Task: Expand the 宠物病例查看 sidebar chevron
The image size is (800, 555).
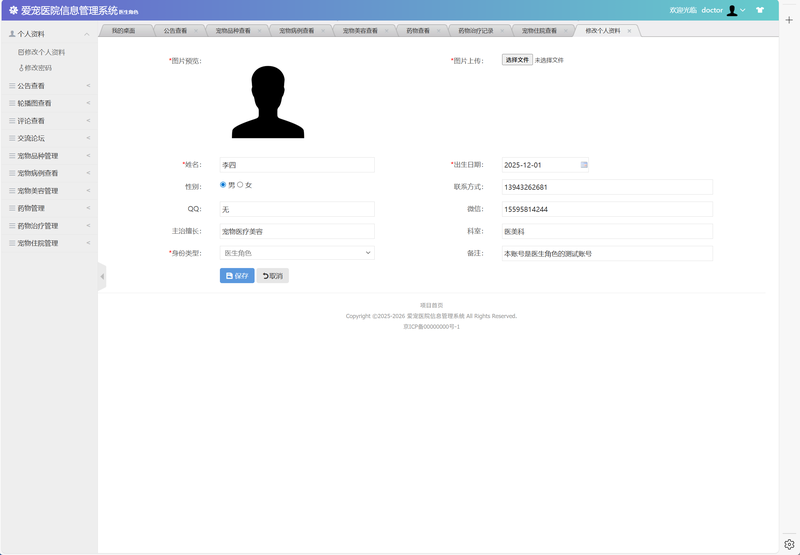Action: click(88, 173)
